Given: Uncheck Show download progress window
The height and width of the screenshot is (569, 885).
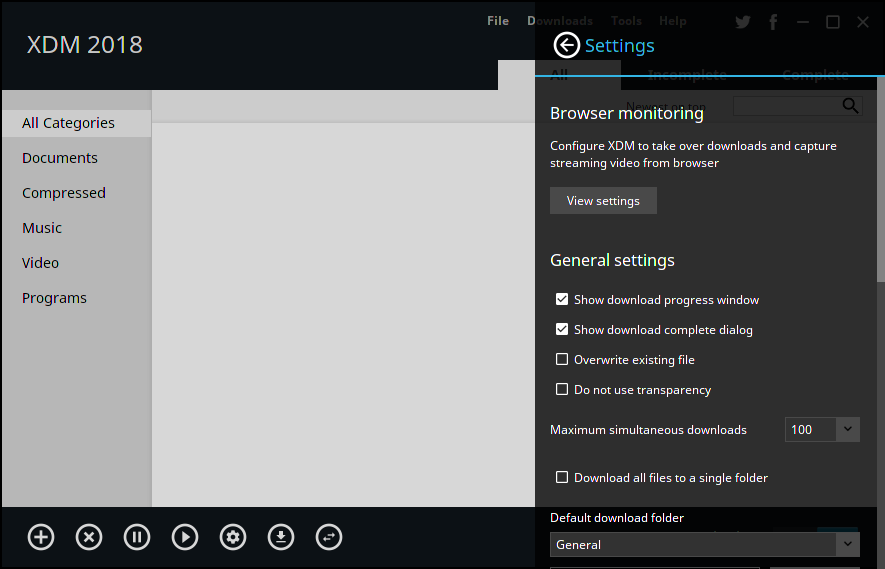Looking at the screenshot, I should coord(562,299).
